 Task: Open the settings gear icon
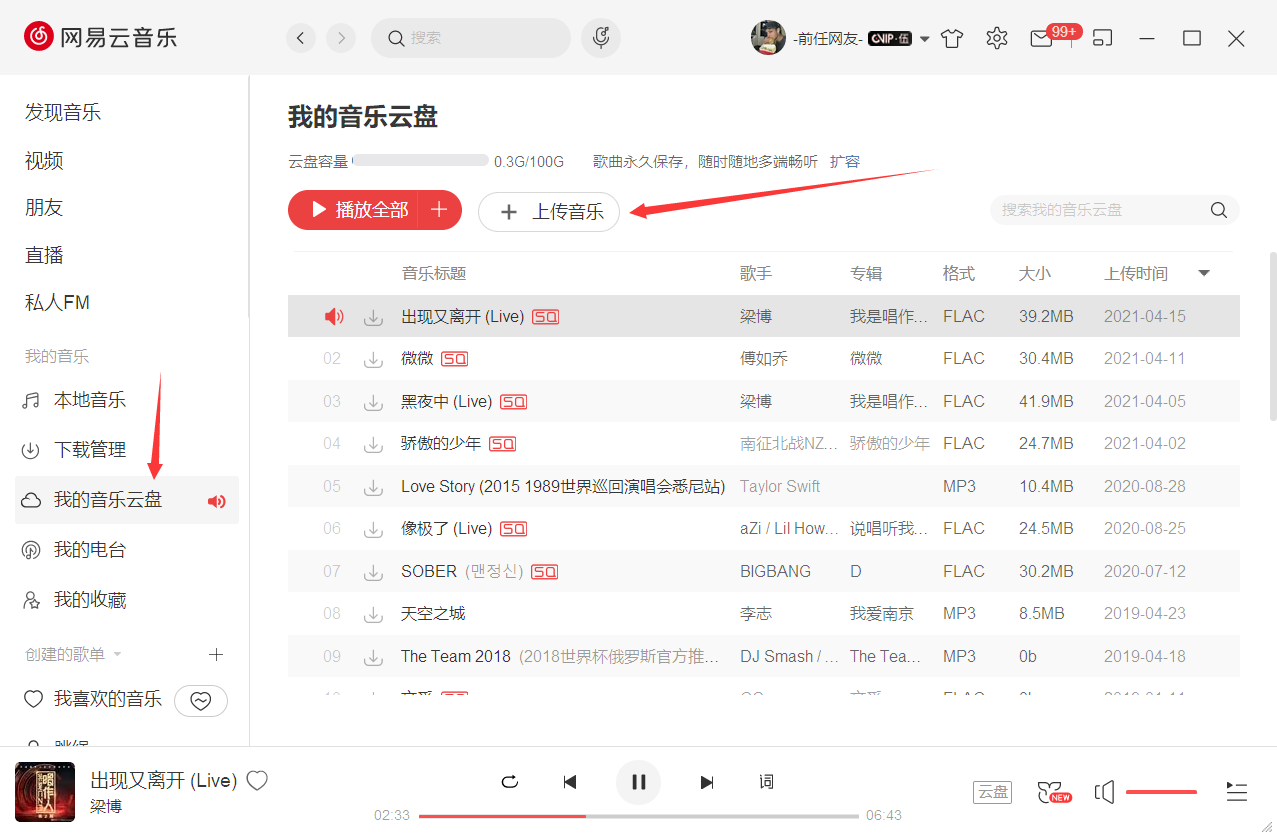[x=996, y=38]
